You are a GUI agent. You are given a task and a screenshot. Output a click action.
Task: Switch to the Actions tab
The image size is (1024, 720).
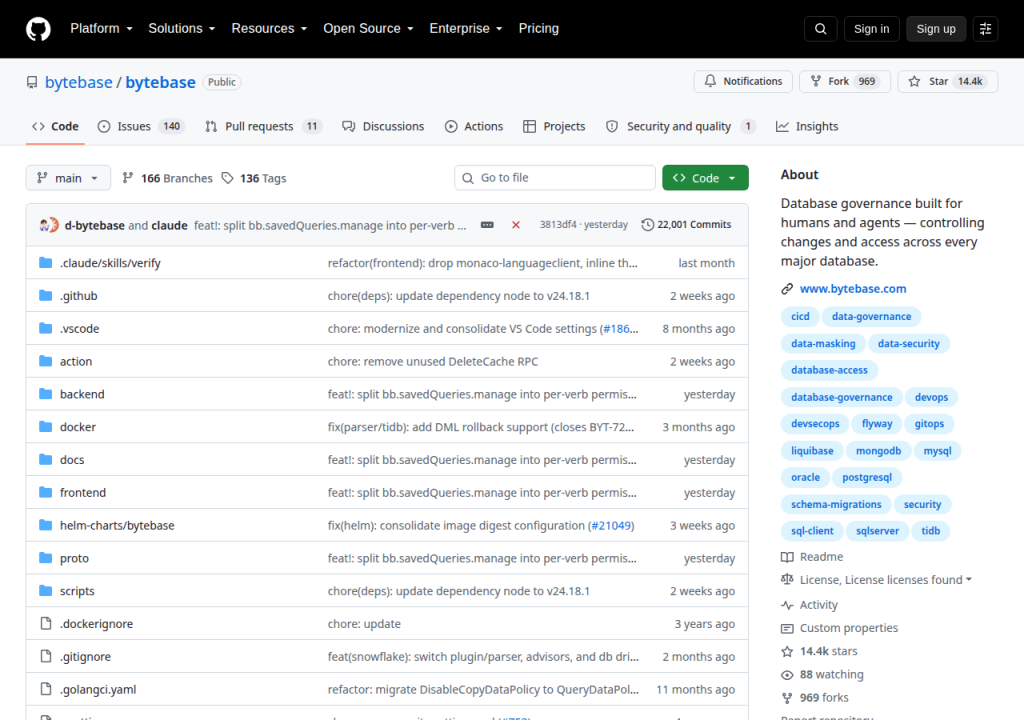point(474,126)
